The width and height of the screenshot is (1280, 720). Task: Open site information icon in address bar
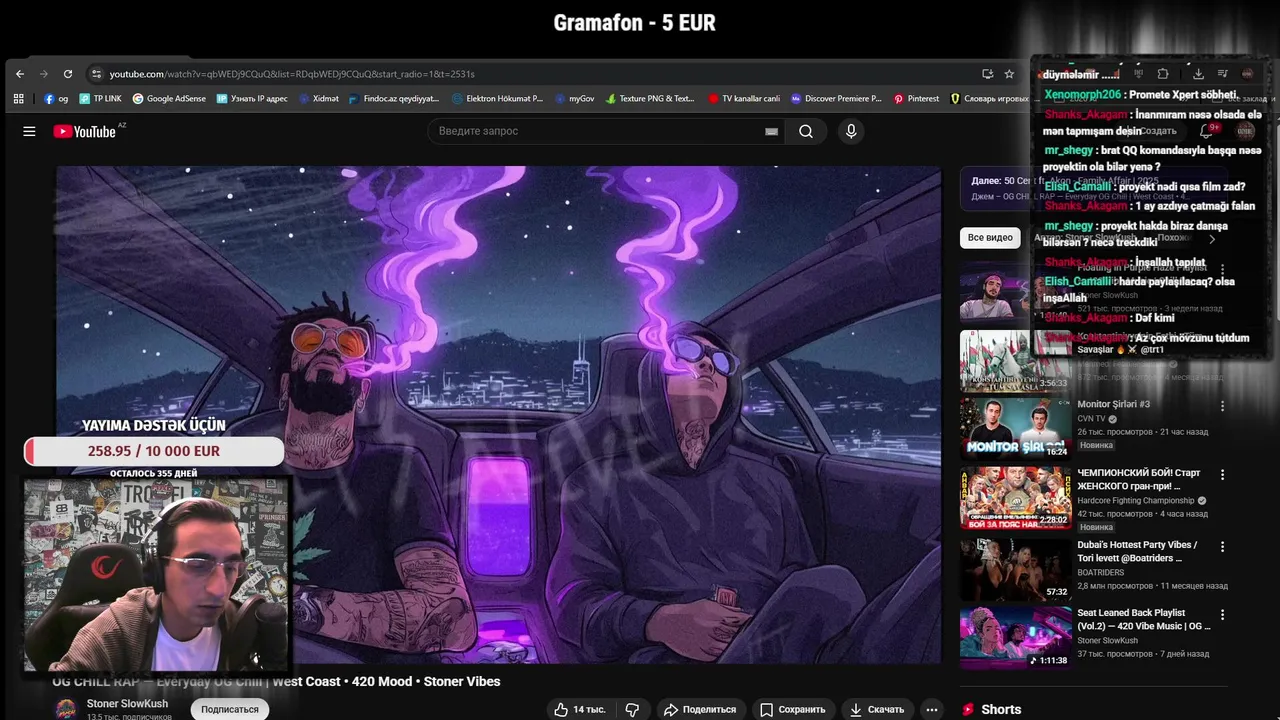[x=96, y=74]
